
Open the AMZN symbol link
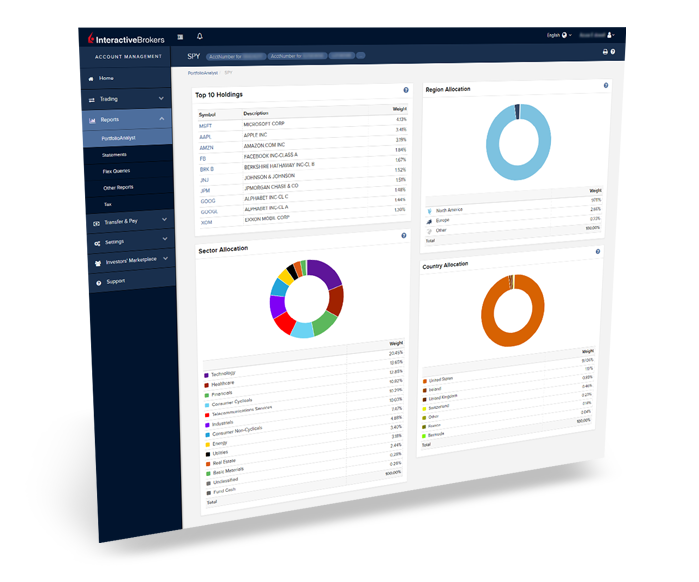206,148
